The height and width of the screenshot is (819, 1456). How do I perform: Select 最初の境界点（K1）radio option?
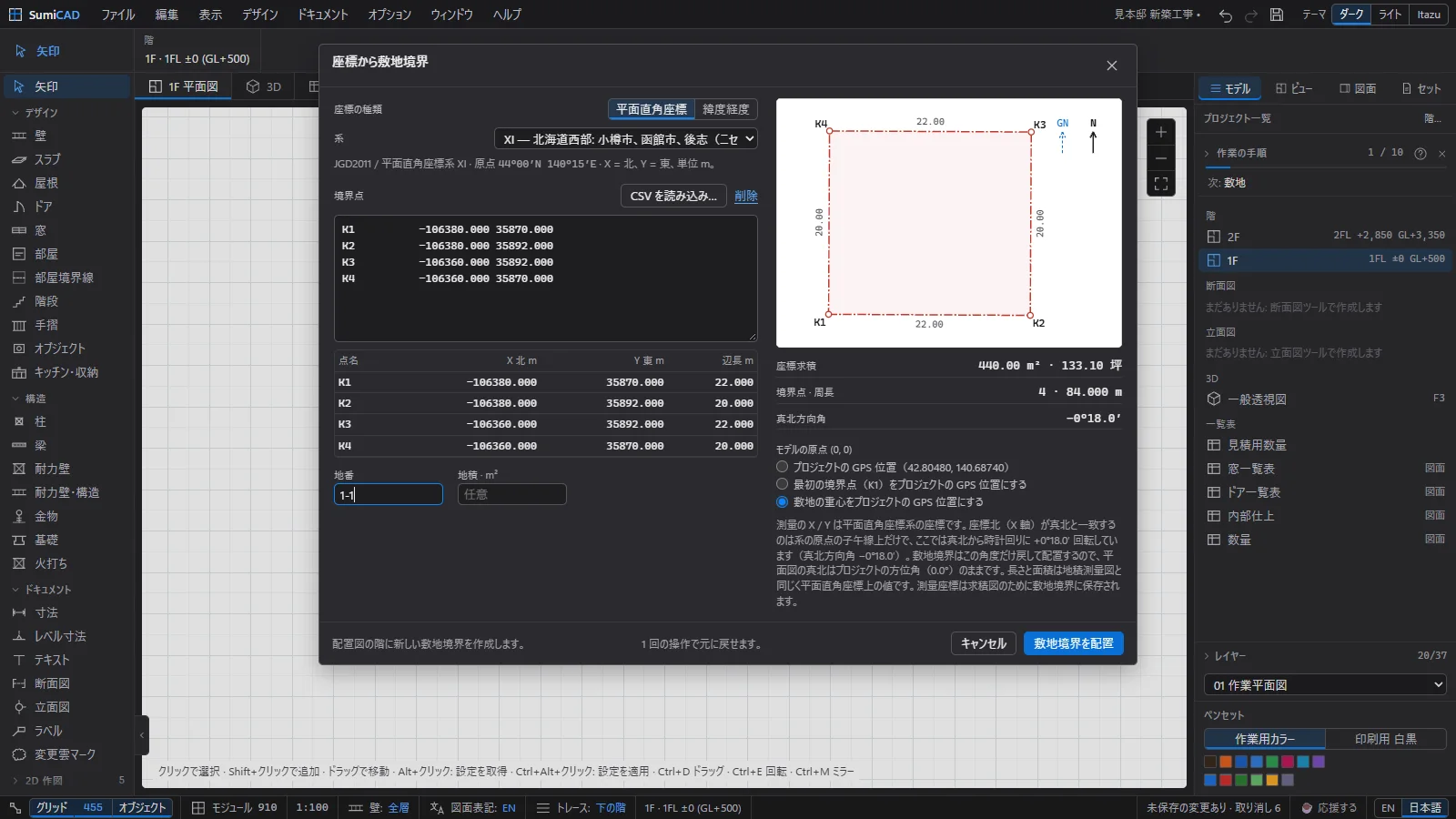(782, 484)
